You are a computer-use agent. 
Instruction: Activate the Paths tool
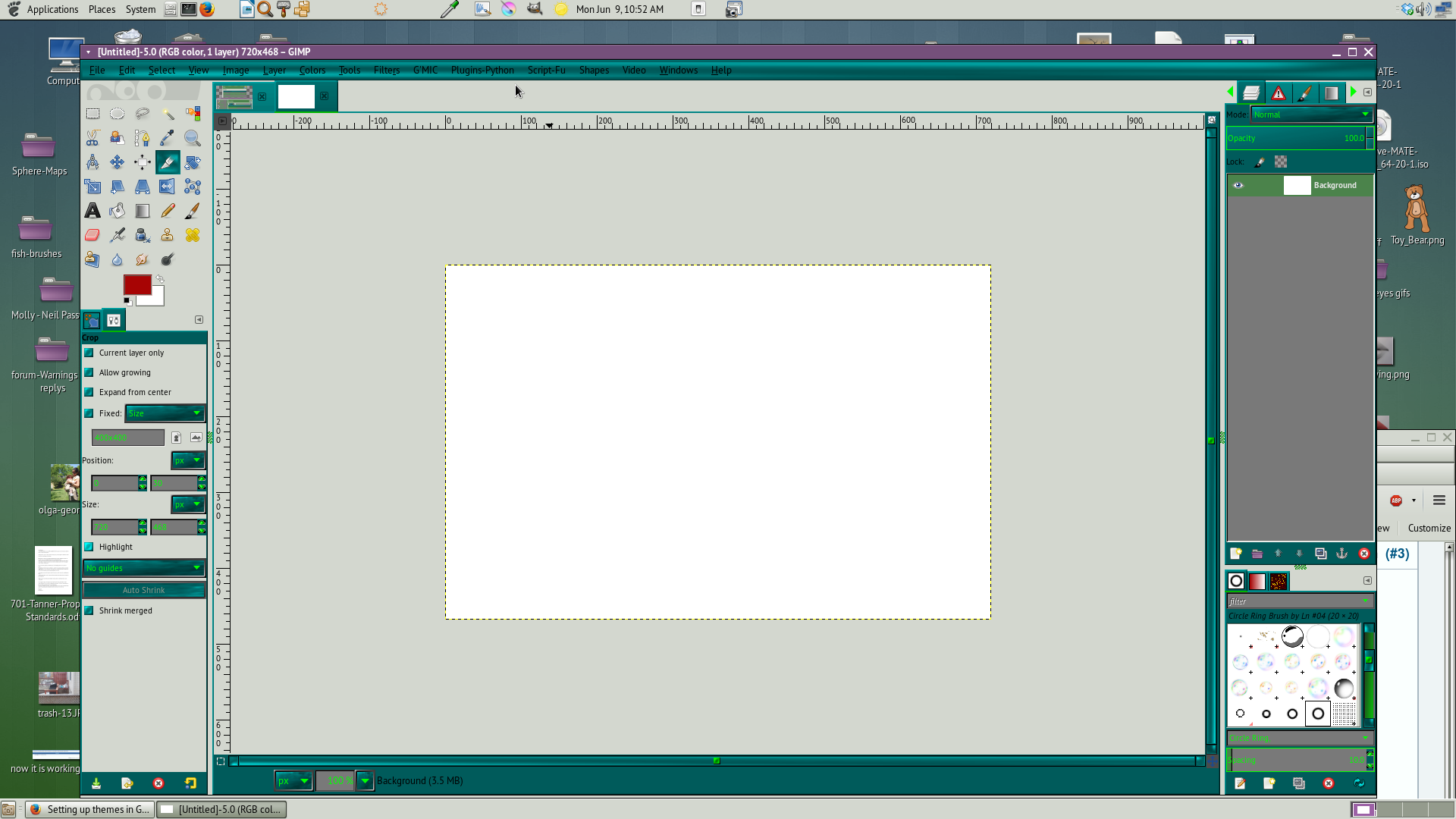pos(143,138)
